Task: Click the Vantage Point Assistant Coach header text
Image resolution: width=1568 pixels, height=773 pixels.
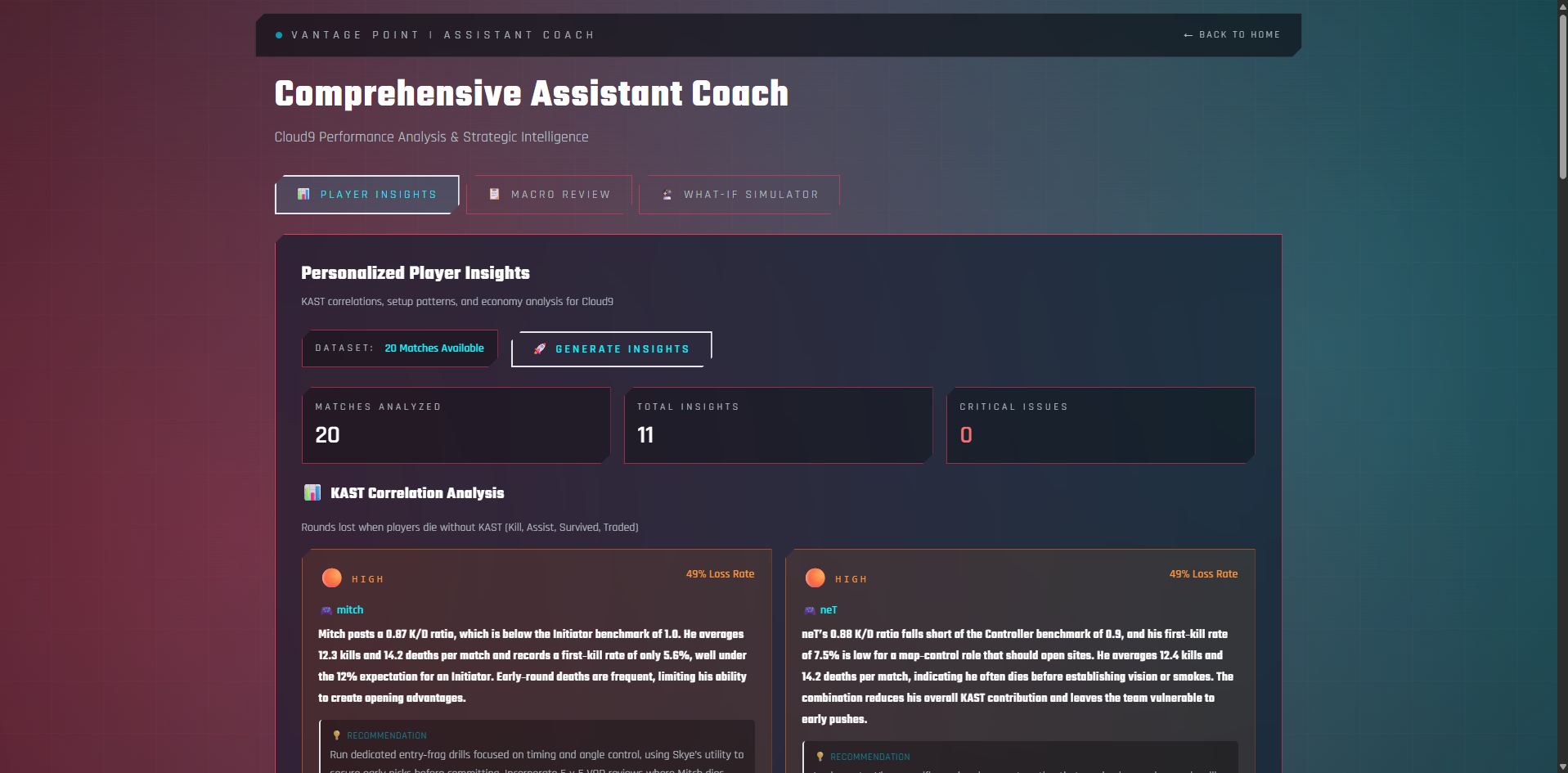Action: pyautogui.click(x=443, y=35)
